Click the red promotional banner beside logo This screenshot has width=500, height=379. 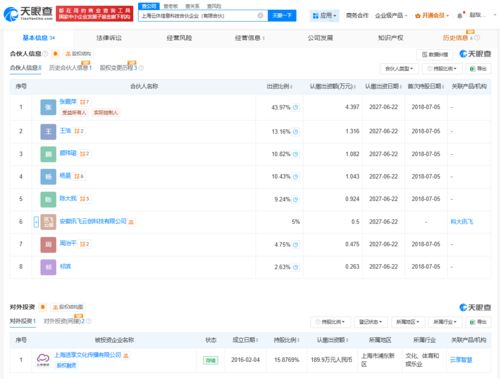pyautogui.click(x=94, y=14)
